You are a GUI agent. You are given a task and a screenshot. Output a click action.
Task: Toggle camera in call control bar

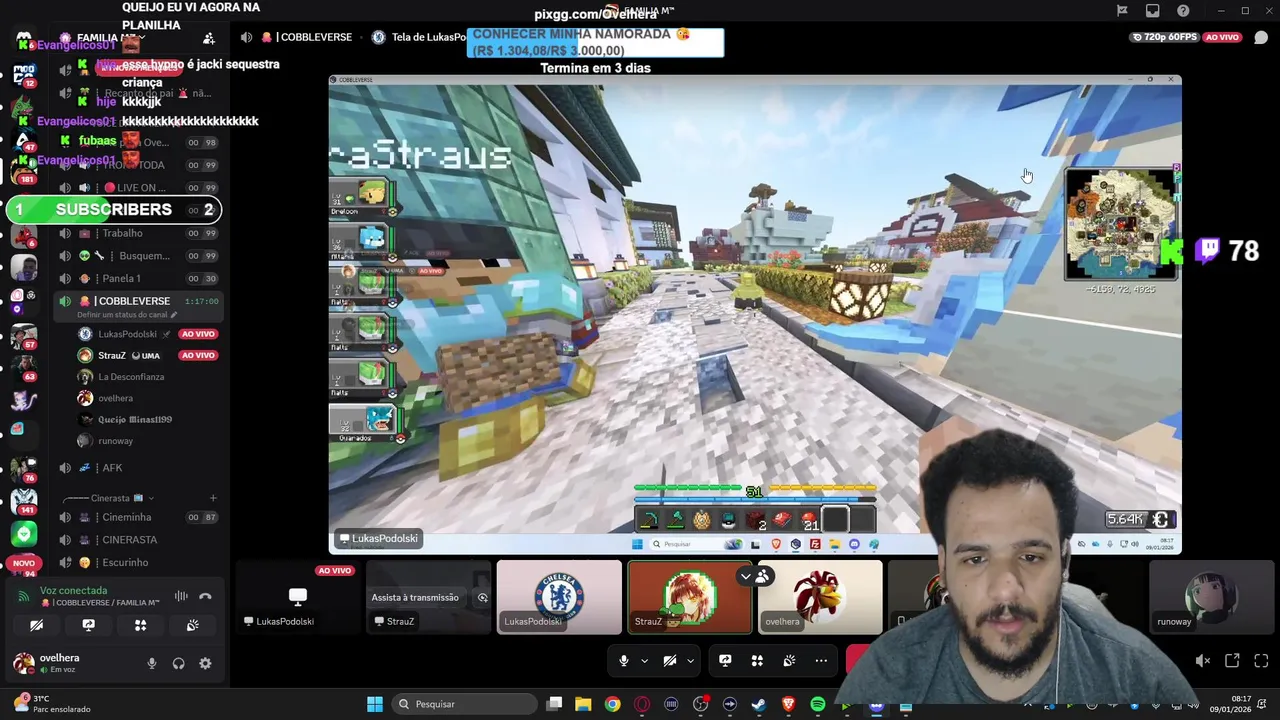(670, 661)
